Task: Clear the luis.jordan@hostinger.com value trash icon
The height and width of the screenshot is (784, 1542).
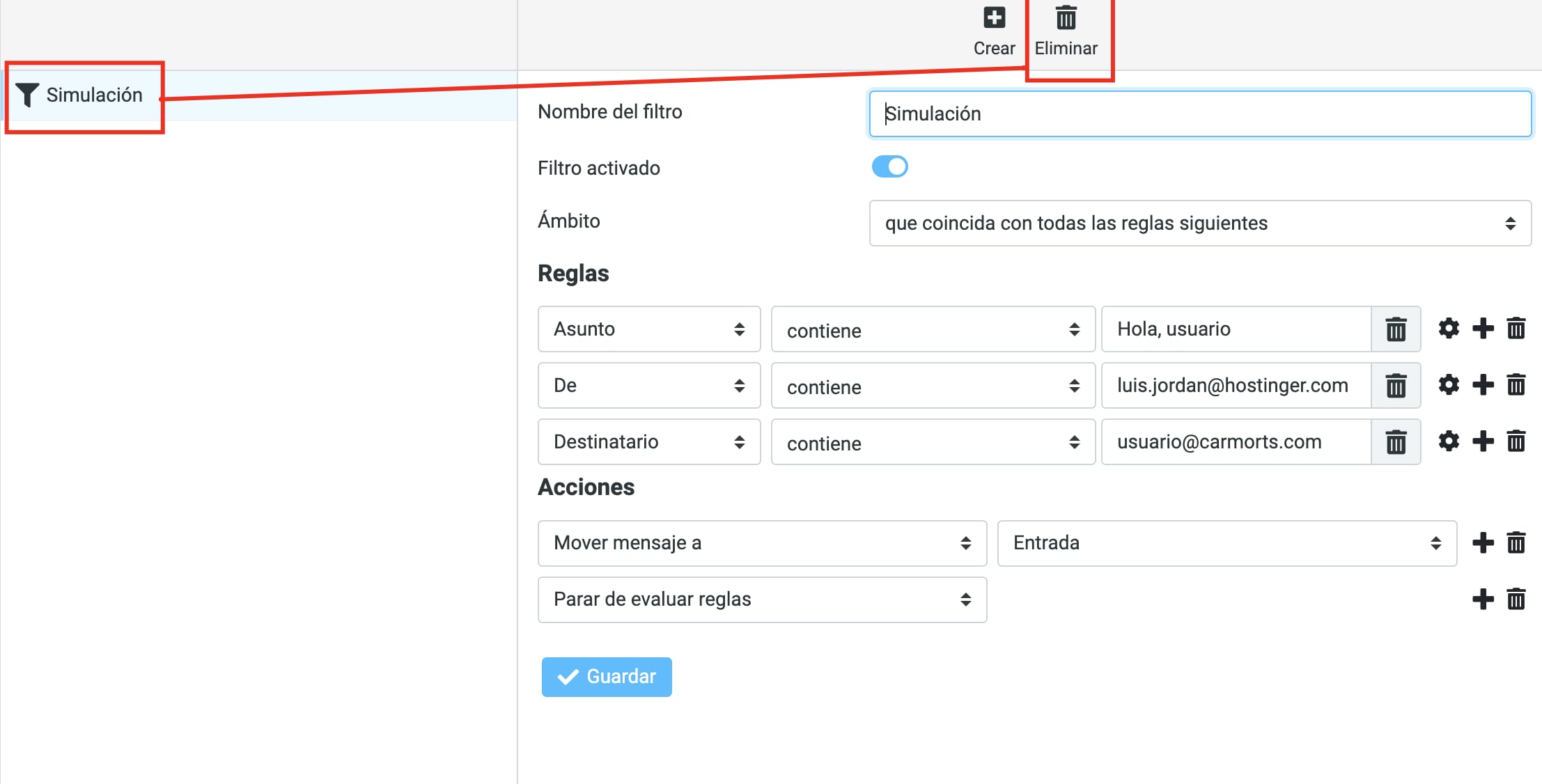Action: 1396,386
